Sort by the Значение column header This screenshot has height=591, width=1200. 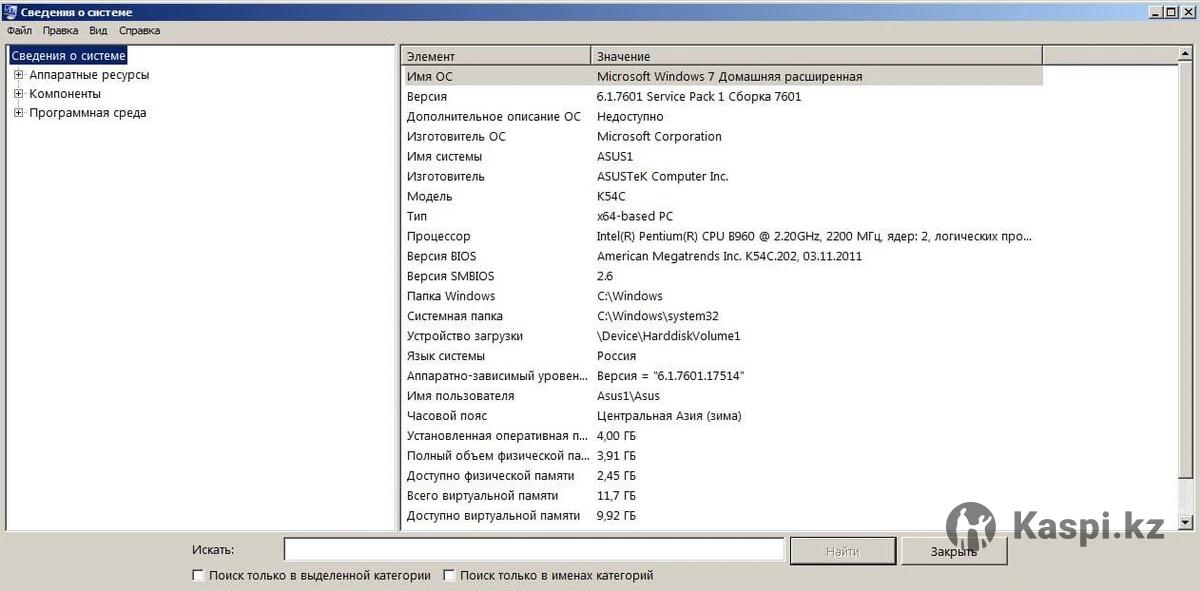coord(816,56)
